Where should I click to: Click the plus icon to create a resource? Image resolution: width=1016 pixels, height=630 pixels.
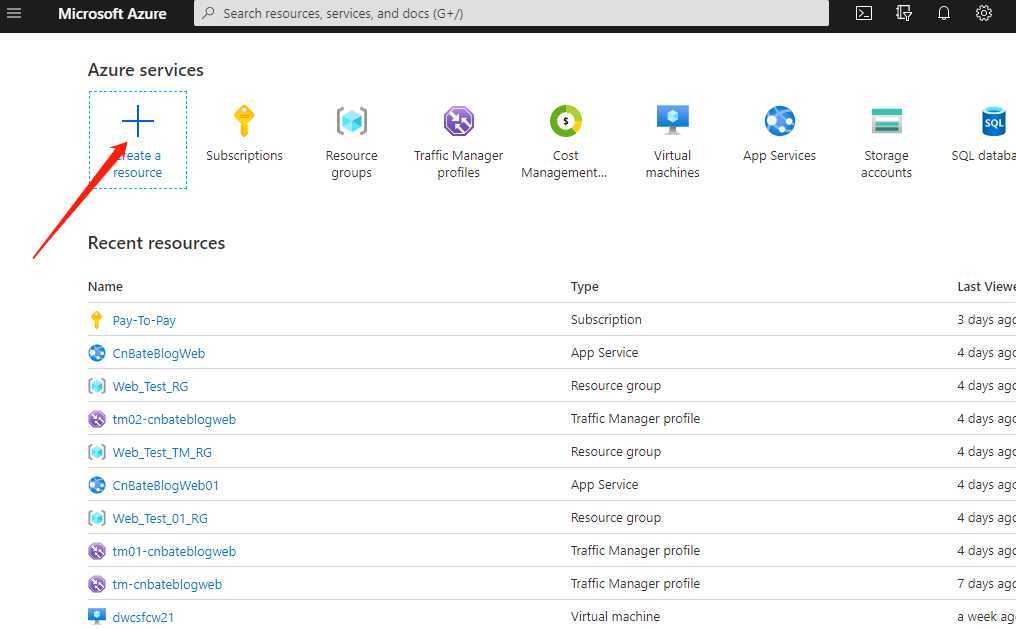point(138,121)
